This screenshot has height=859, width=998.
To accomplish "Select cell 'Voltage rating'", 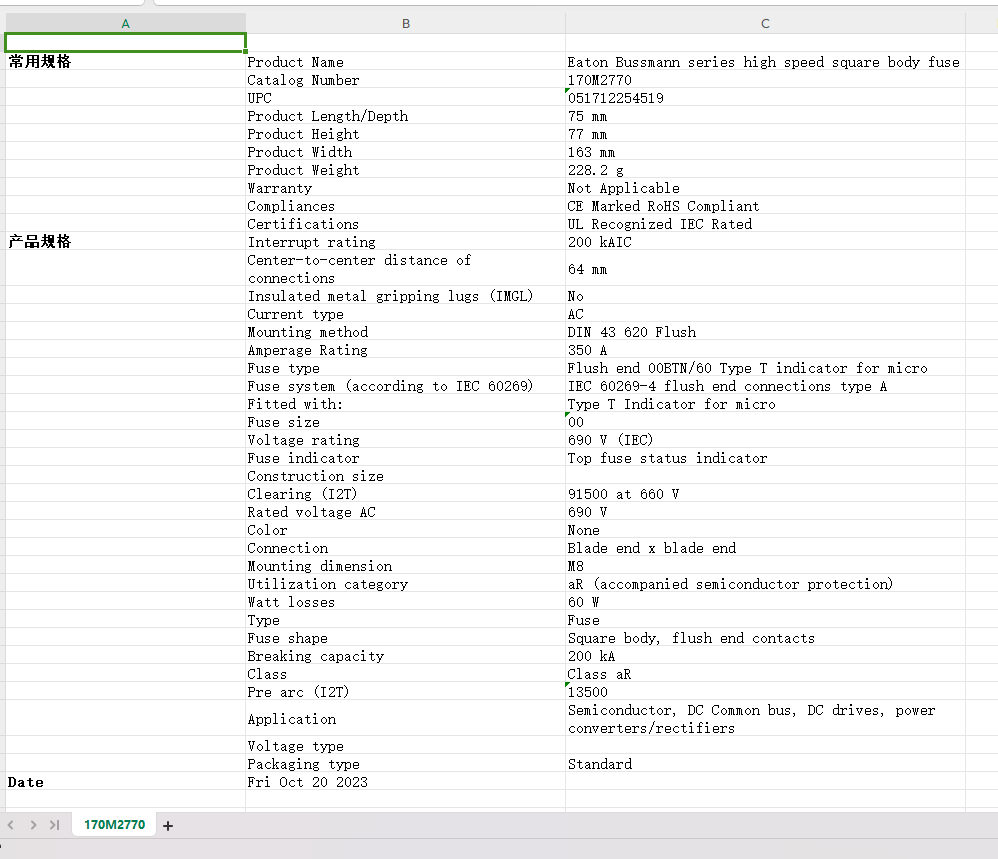I will click(x=405, y=440).
